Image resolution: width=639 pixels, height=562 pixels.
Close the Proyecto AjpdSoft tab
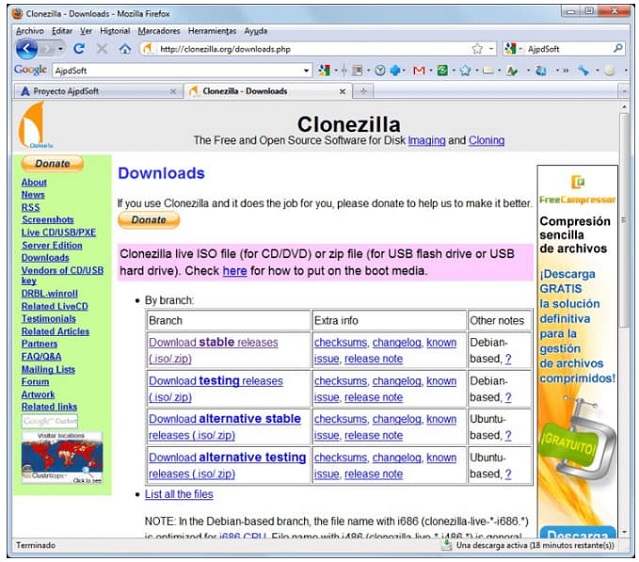click(x=173, y=91)
